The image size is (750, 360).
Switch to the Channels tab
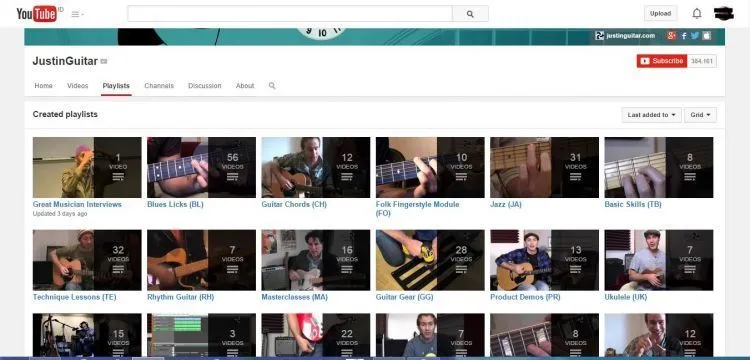coord(159,86)
